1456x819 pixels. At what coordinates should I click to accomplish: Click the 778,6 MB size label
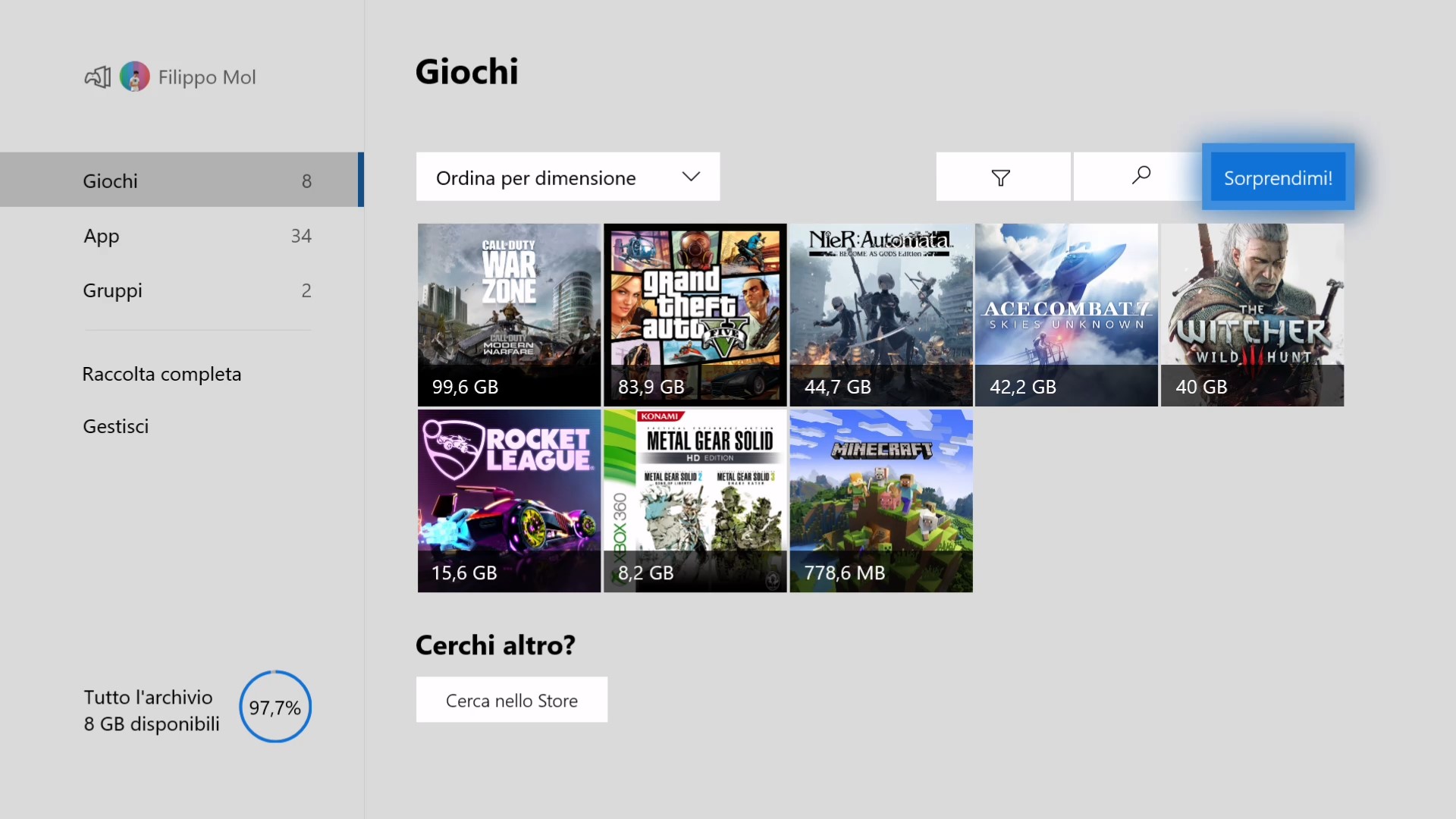pos(845,573)
